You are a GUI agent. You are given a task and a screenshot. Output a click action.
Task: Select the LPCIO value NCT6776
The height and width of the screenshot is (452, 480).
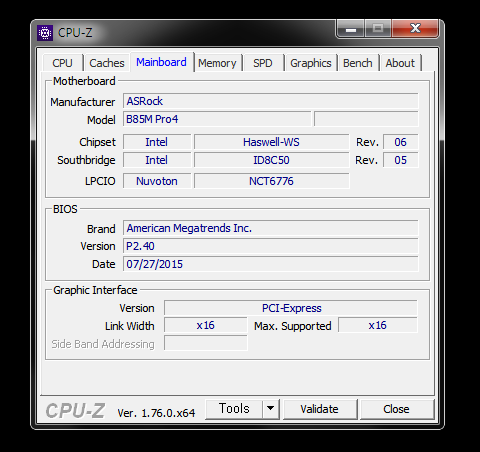click(x=271, y=181)
